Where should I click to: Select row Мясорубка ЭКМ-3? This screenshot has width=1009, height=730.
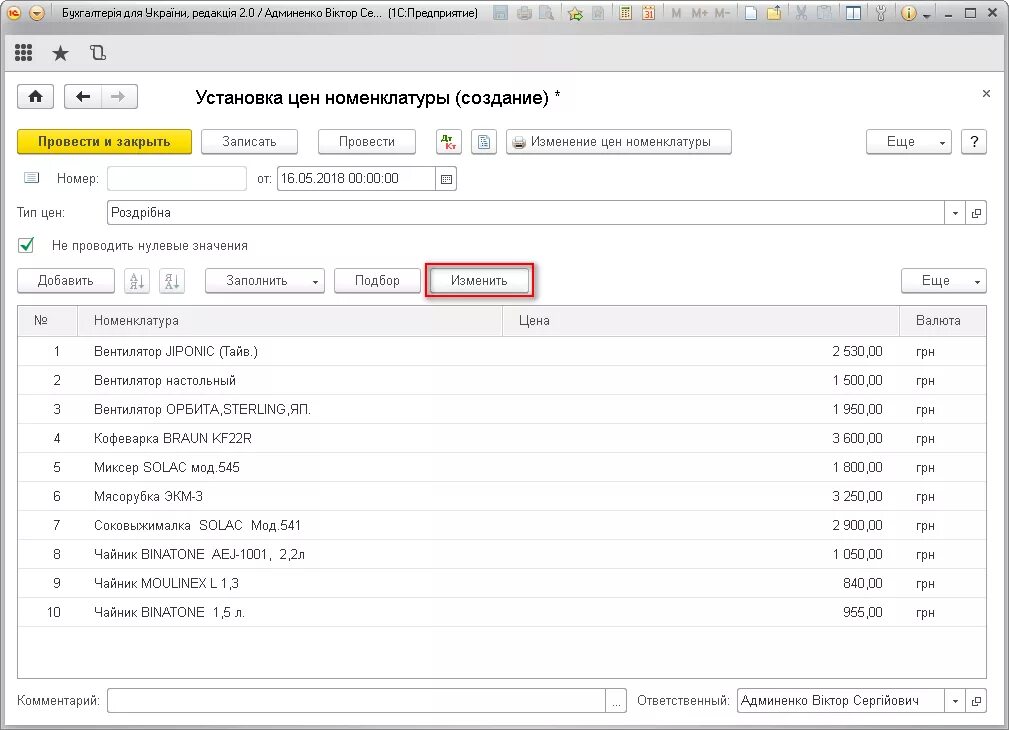[502, 496]
